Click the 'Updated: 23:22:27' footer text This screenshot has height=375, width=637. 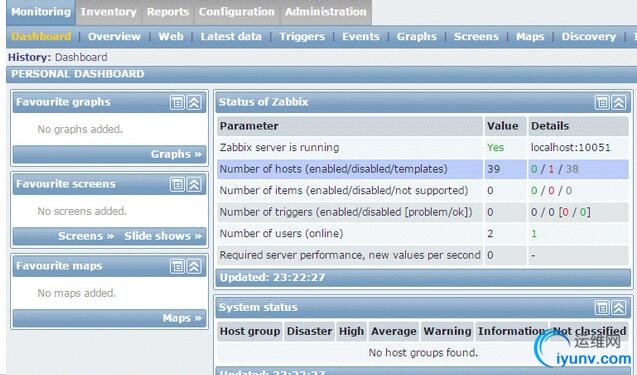click(x=272, y=277)
